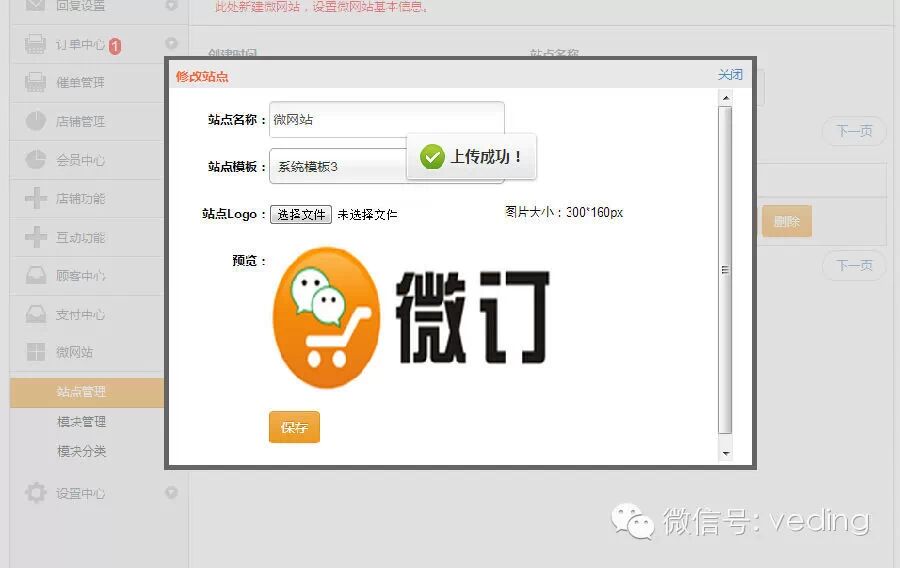This screenshot has height=568, width=900.
Task: Click 选择文件 to choose a logo
Action: click(301, 215)
